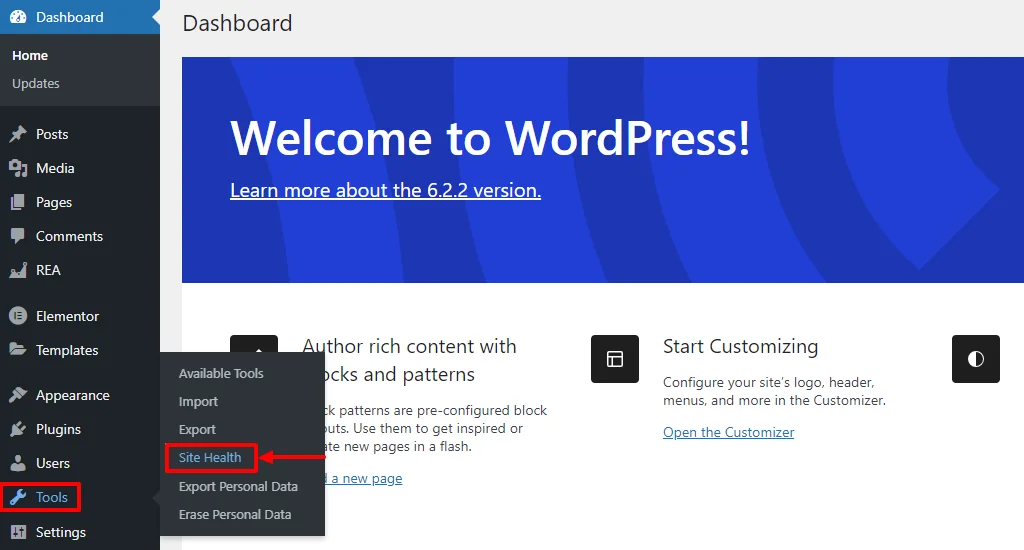Open Site Health from Tools flyout

click(210, 457)
